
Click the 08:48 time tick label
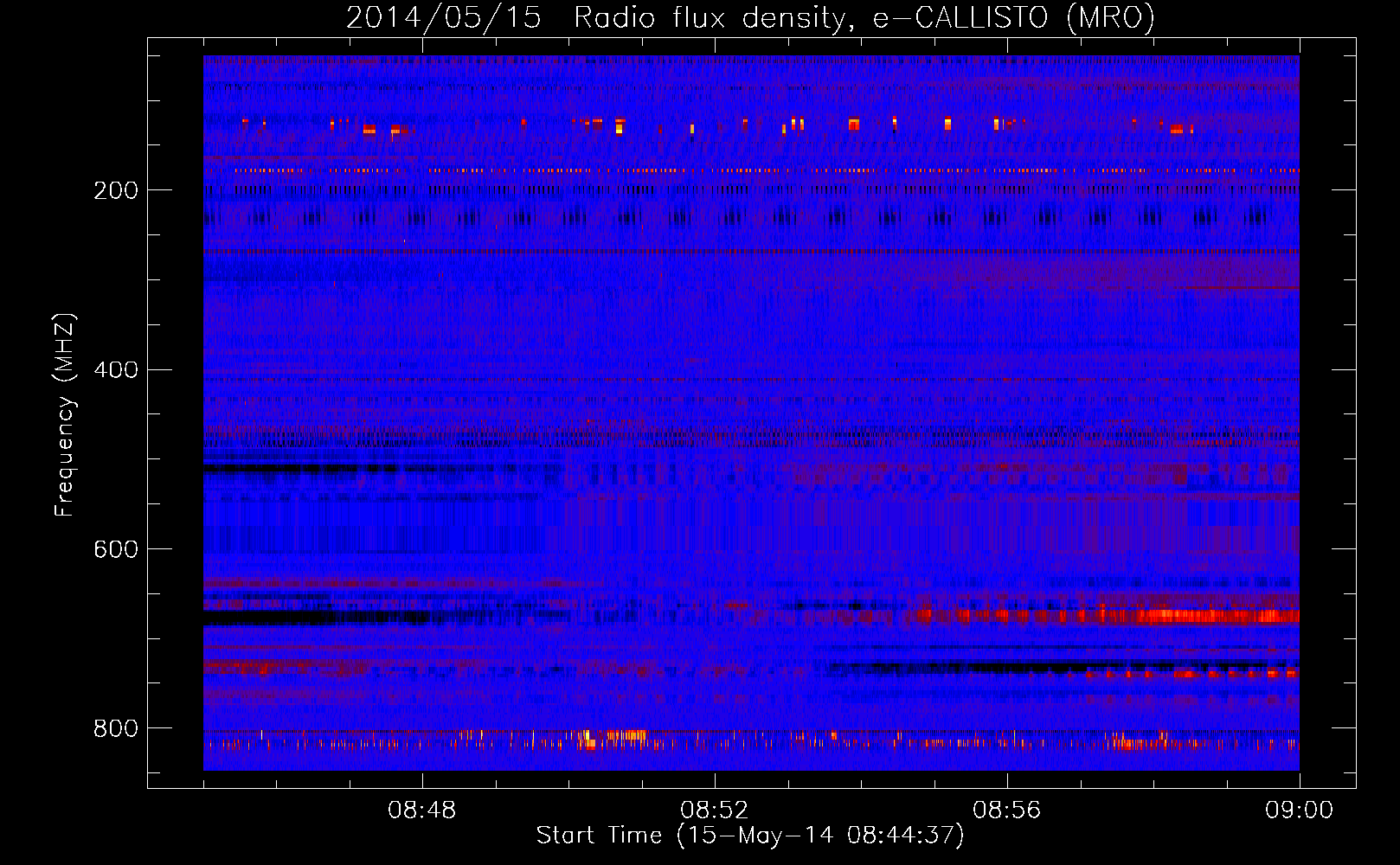click(x=422, y=811)
